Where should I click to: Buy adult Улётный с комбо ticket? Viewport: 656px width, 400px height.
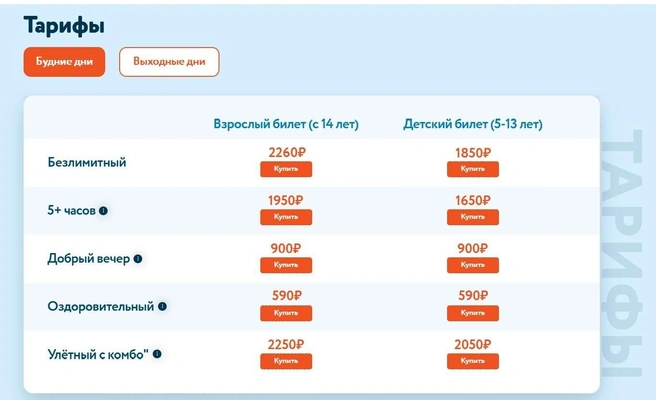pos(286,361)
